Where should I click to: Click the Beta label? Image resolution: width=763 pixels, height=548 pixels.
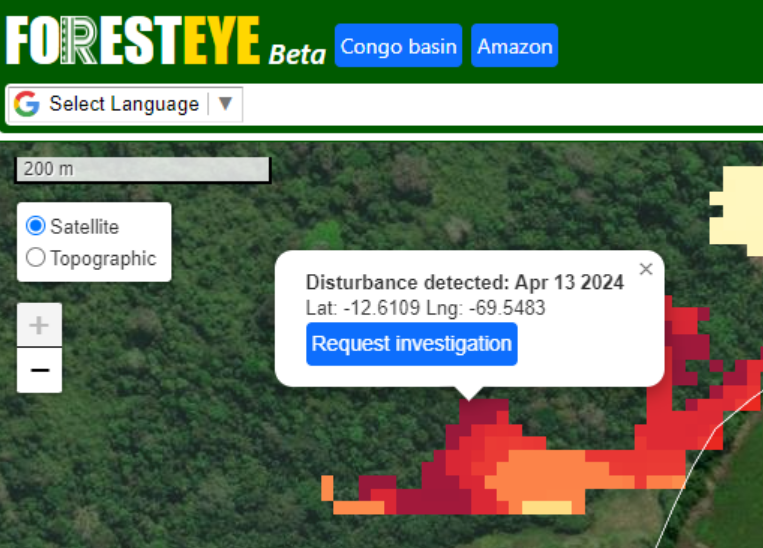coord(297,54)
